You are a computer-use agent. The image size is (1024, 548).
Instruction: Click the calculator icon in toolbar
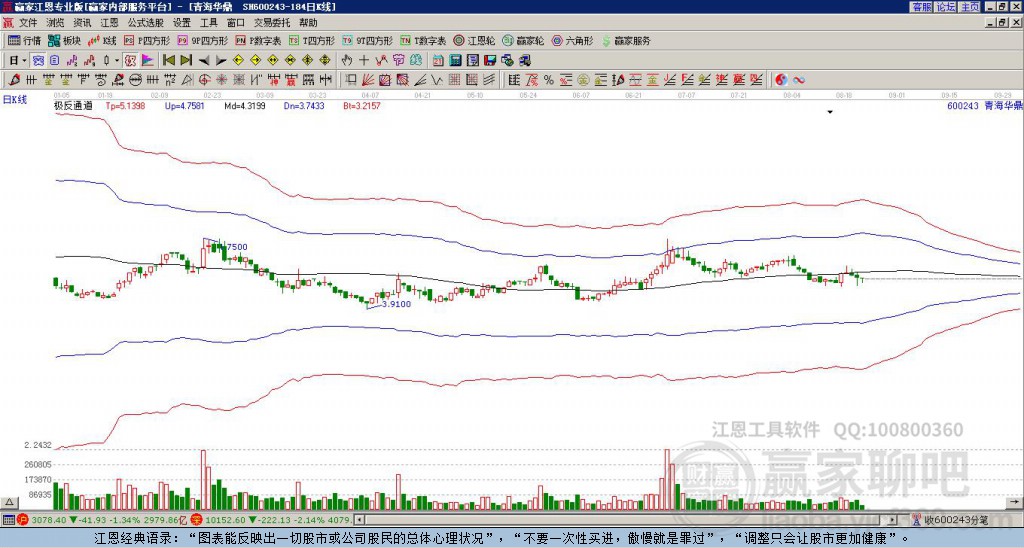(455, 61)
